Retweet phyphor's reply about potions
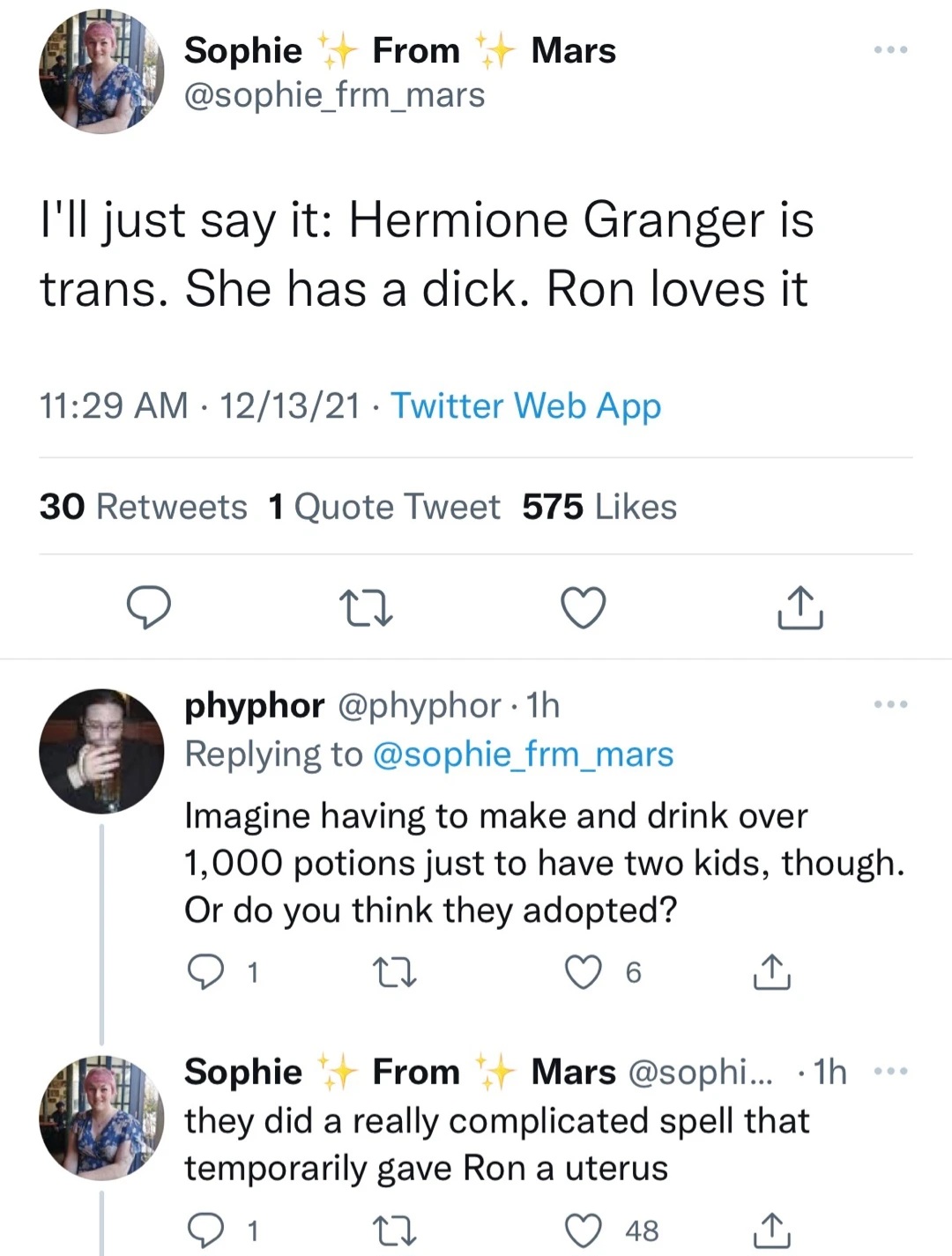This screenshot has height=1256, width=952. click(x=394, y=972)
